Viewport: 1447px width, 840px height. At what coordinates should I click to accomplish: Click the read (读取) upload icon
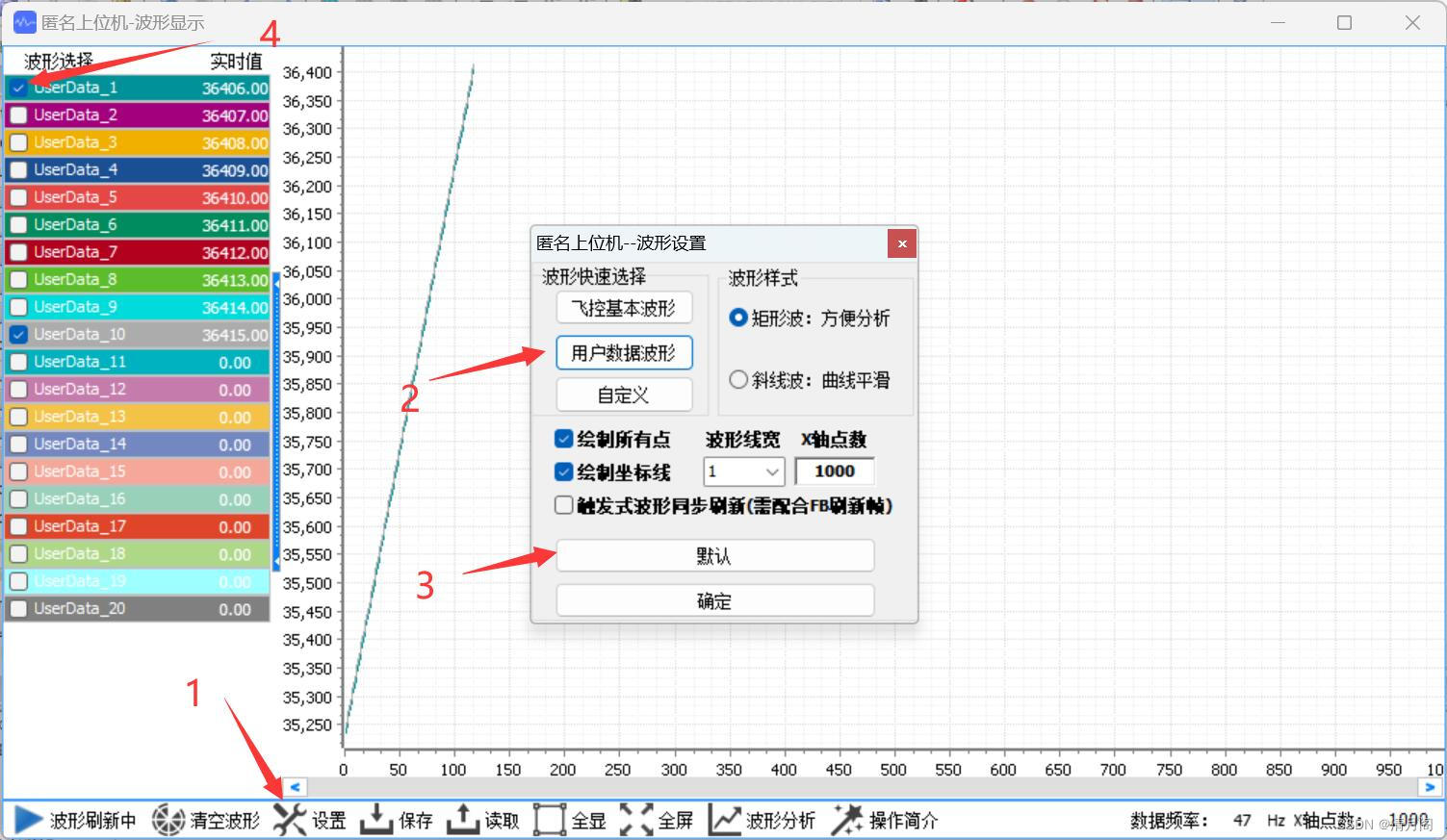pos(462,820)
